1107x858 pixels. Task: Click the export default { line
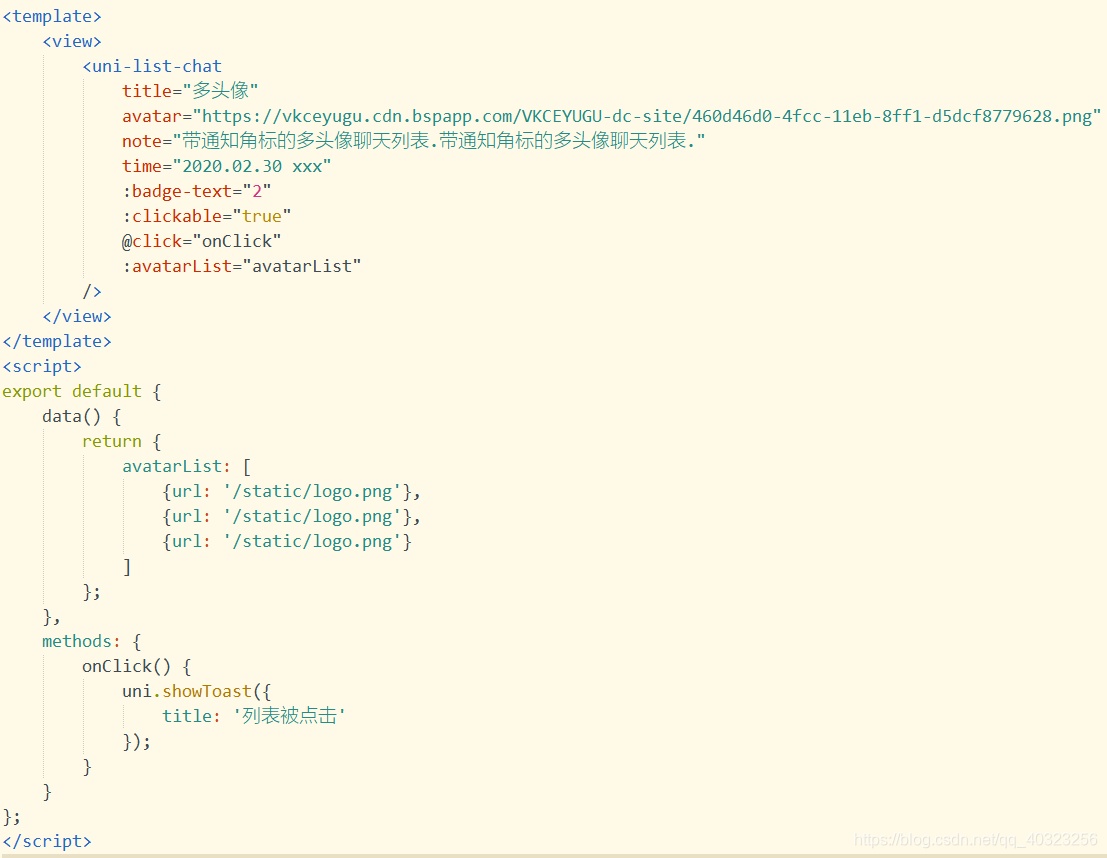pos(82,391)
